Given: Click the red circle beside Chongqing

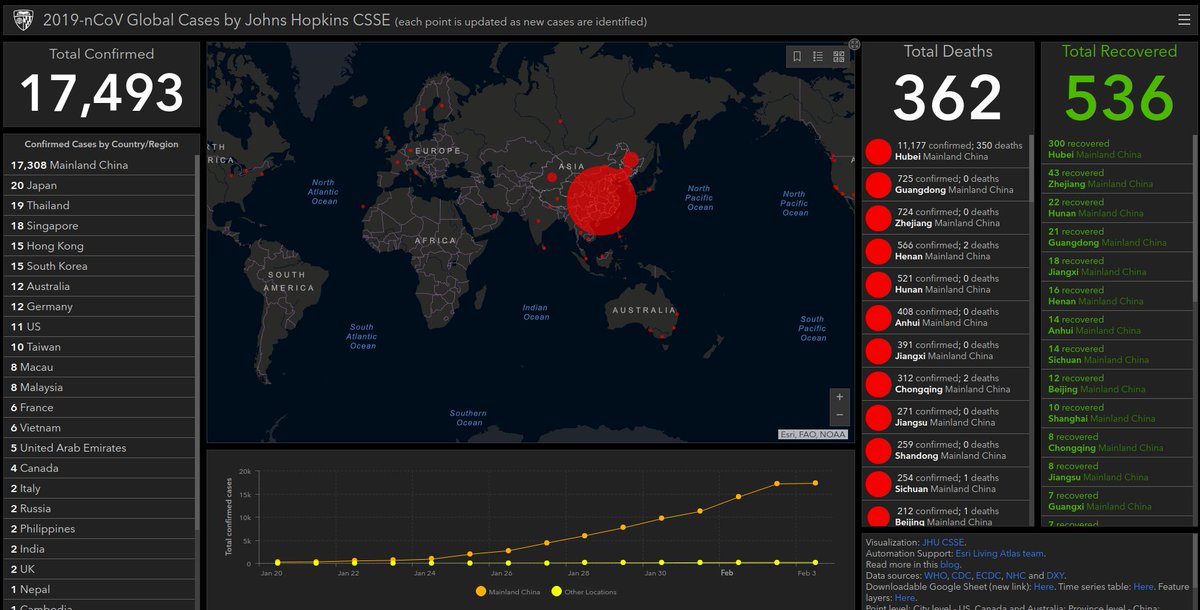Looking at the screenshot, I should pos(878,384).
